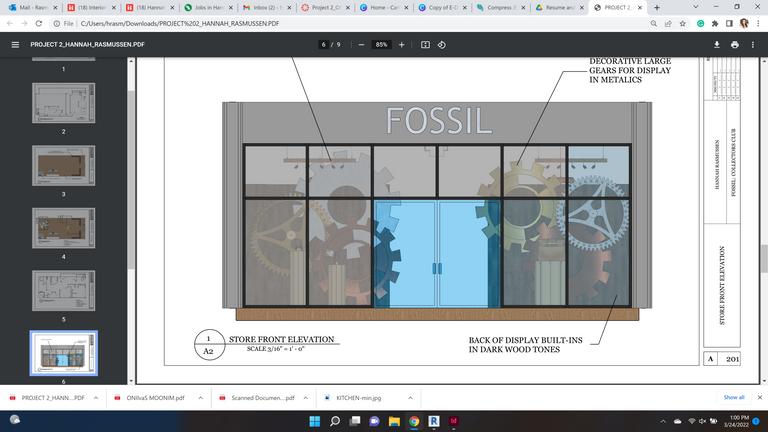Open the tab search dropdown arrow
This screenshot has height=432, width=768.
pos(696,7)
